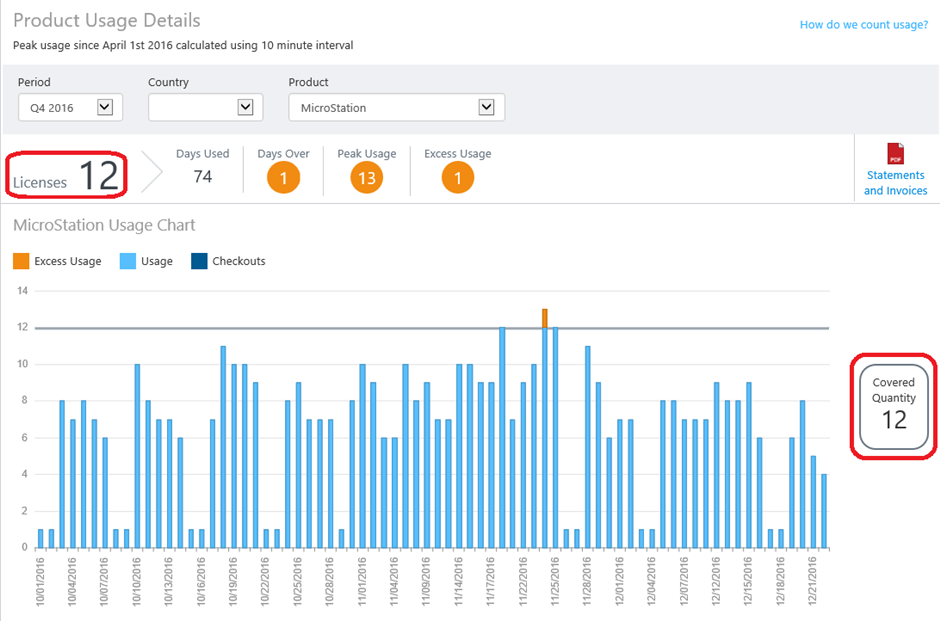The width and height of the screenshot is (940, 621).
Task: Click the 12/18/2016 date label
Action: point(780,581)
